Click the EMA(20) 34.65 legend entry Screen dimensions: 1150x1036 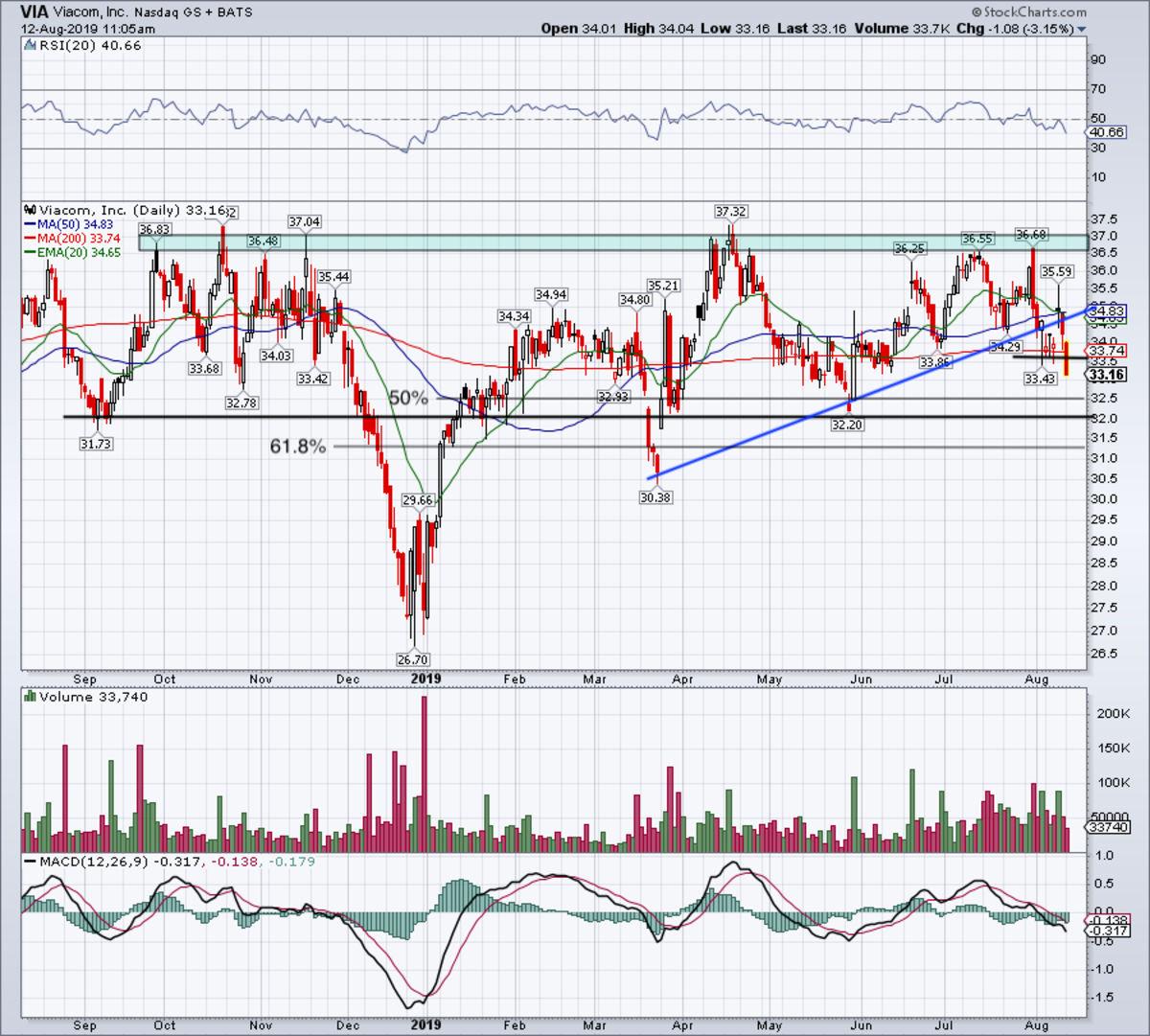pyautogui.click(x=72, y=251)
